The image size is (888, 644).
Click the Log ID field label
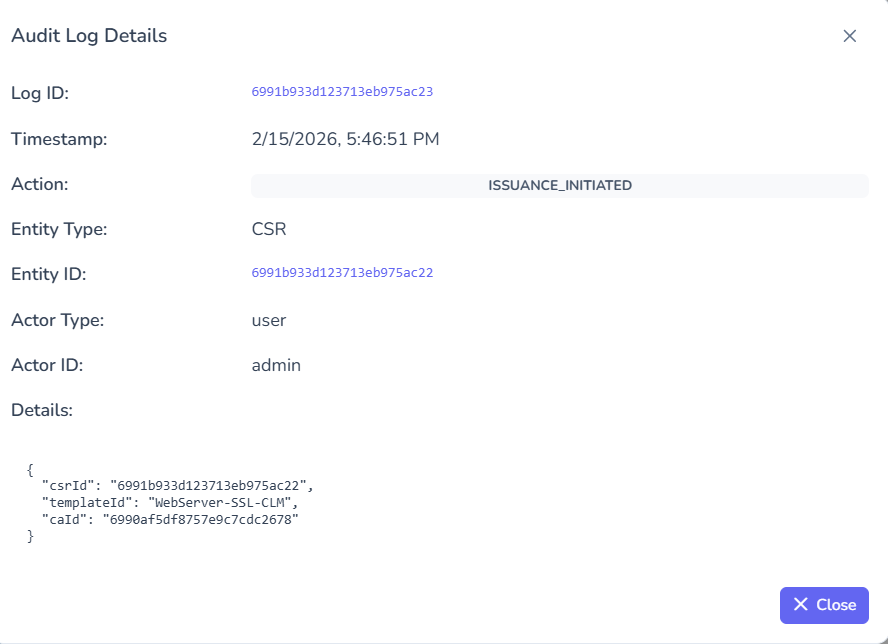tap(38, 92)
